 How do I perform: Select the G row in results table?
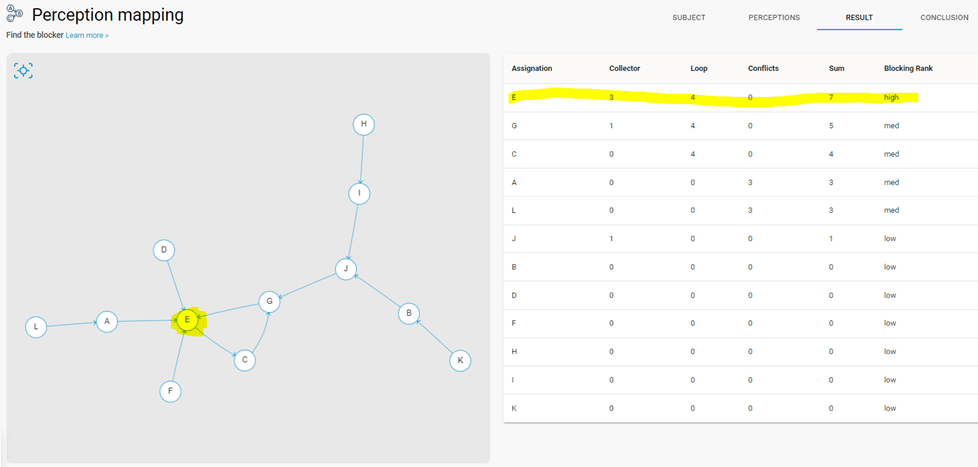tap(740, 126)
